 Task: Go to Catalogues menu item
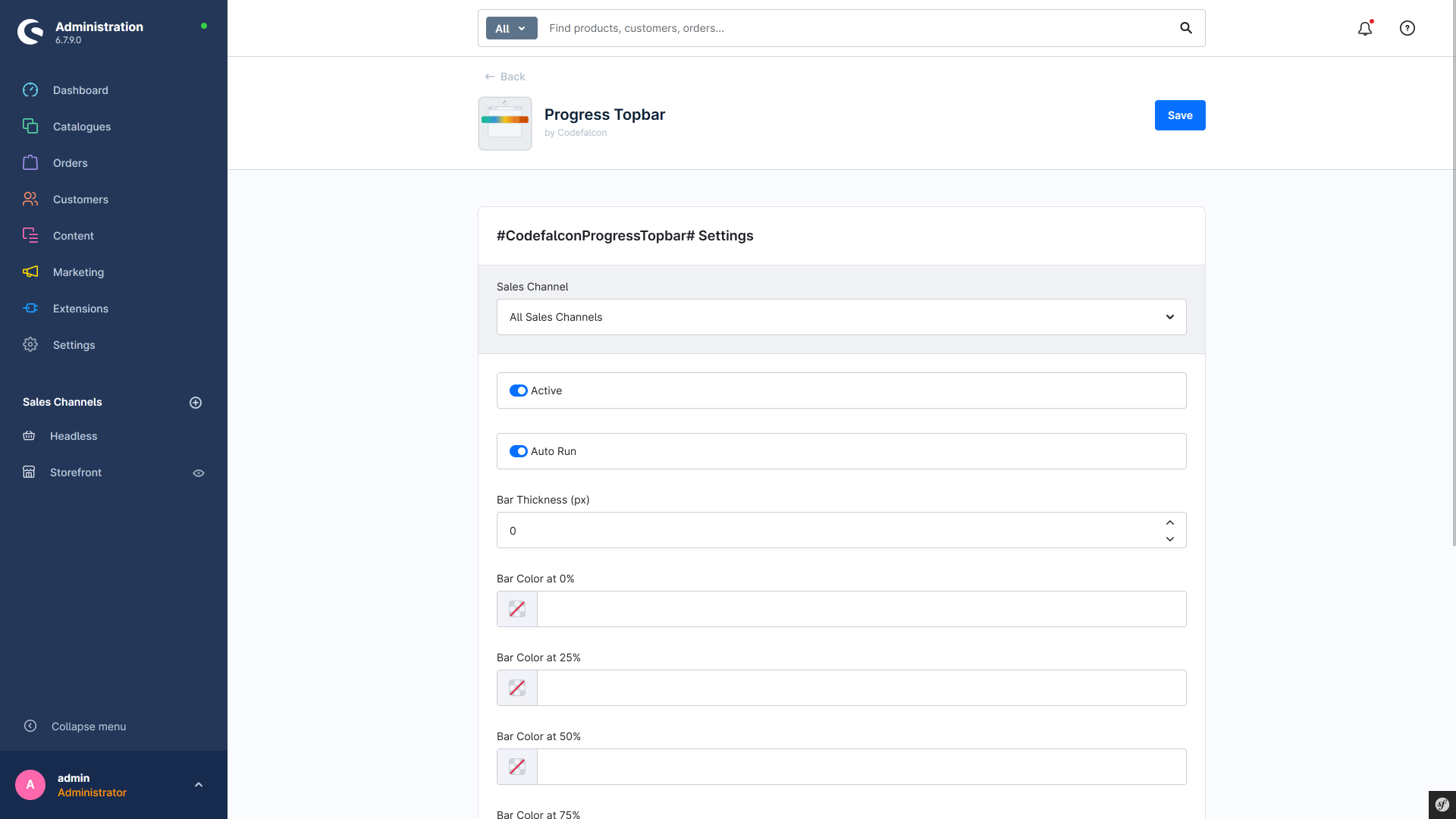(x=82, y=127)
